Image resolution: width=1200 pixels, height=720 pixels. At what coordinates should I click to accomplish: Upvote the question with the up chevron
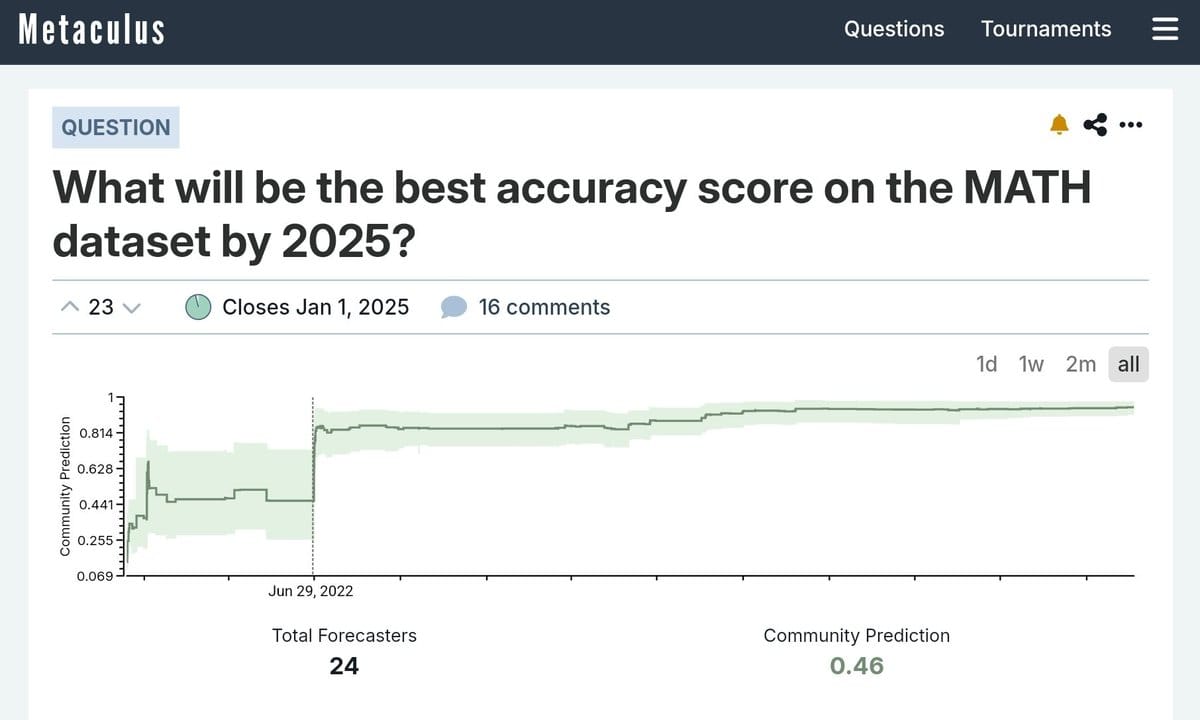(x=69, y=307)
